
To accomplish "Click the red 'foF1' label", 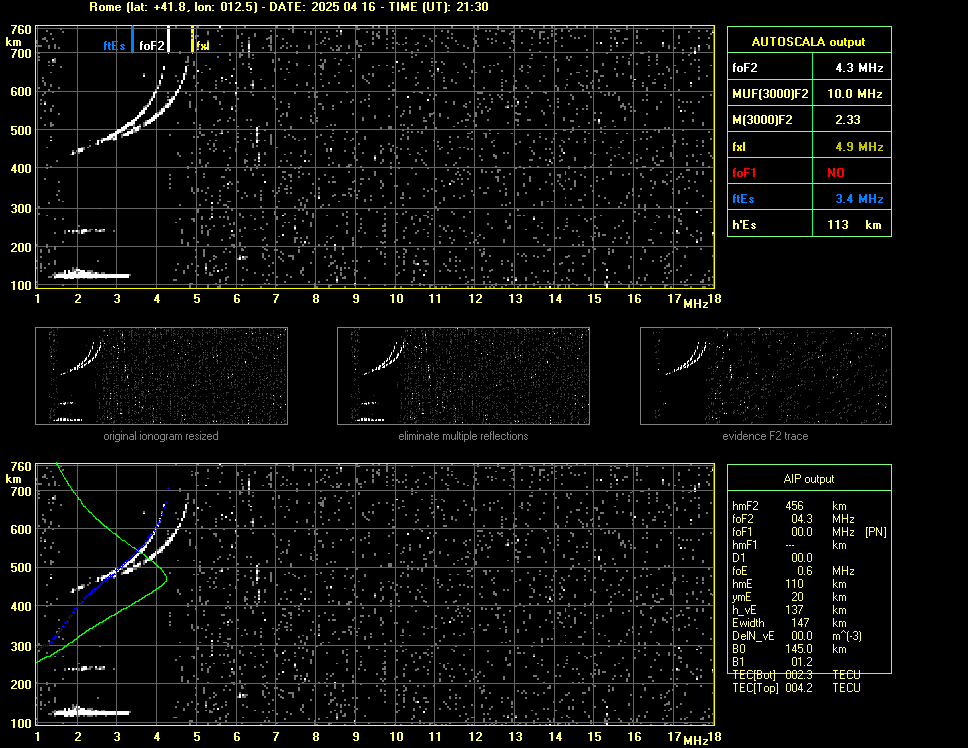I will tap(744, 173).
